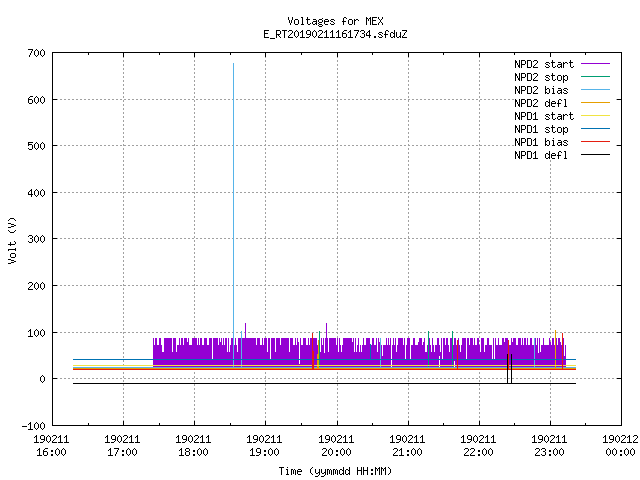This screenshot has height=480, width=640.
Task: Click the 'NPD1 start' legend label
Action: pyautogui.click(x=544, y=116)
